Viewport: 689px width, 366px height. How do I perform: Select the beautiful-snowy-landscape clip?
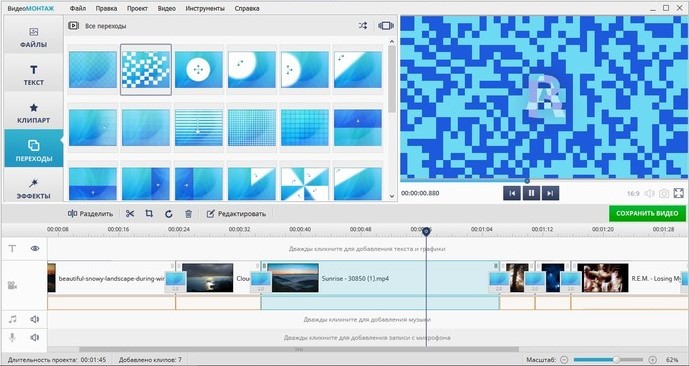point(111,279)
